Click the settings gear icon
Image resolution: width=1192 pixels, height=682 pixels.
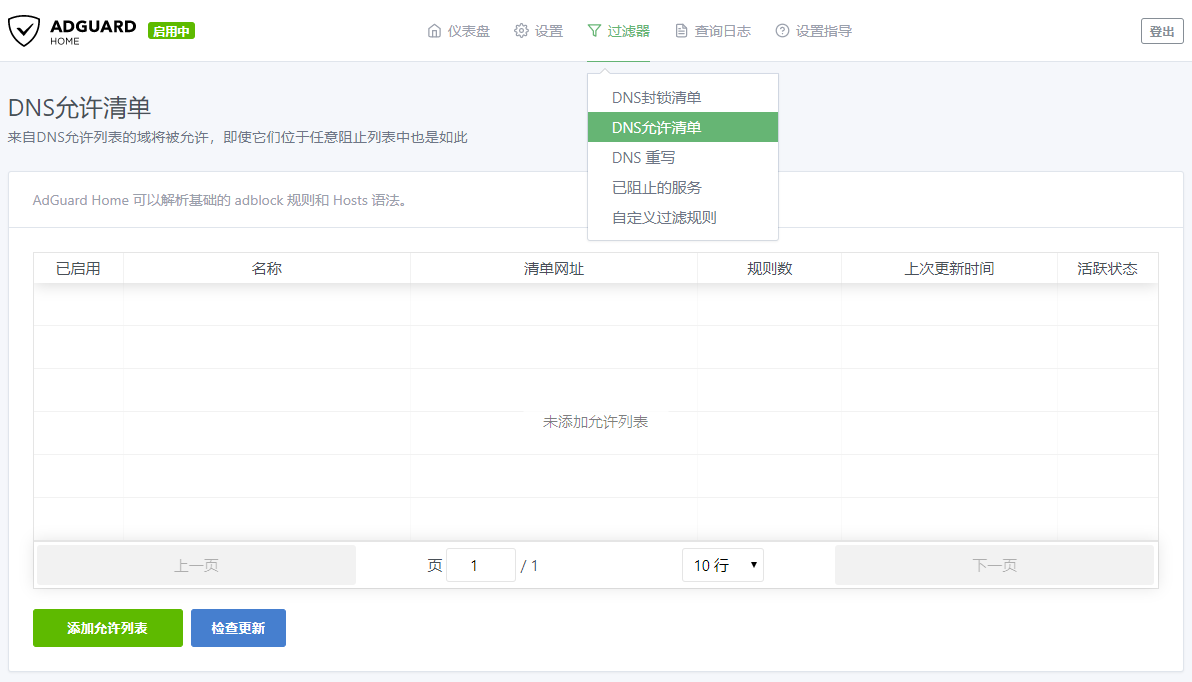click(521, 31)
